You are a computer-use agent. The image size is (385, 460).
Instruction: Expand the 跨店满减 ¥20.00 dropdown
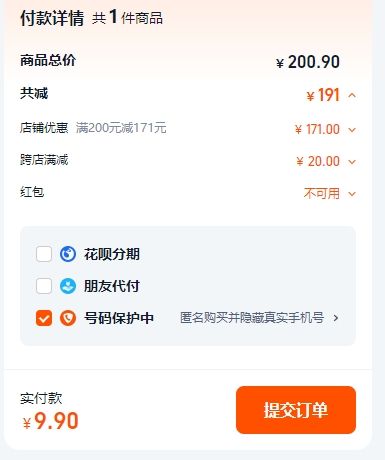click(x=352, y=162)
